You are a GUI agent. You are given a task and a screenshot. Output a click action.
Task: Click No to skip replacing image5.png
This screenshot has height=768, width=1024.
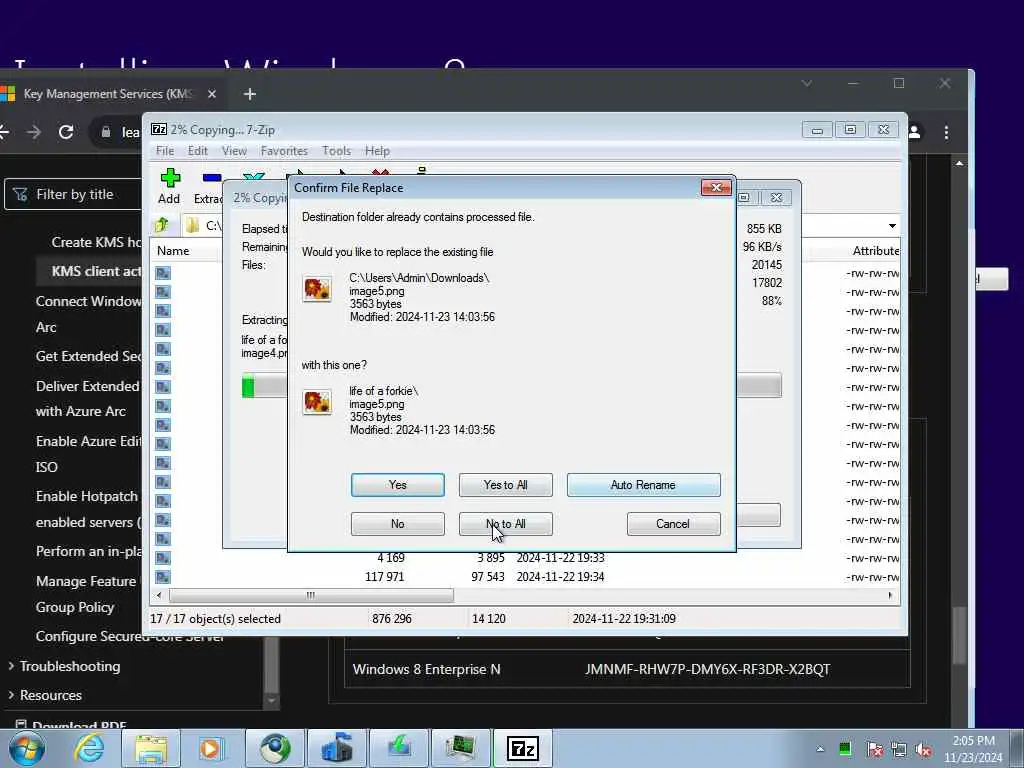[398, 524]
